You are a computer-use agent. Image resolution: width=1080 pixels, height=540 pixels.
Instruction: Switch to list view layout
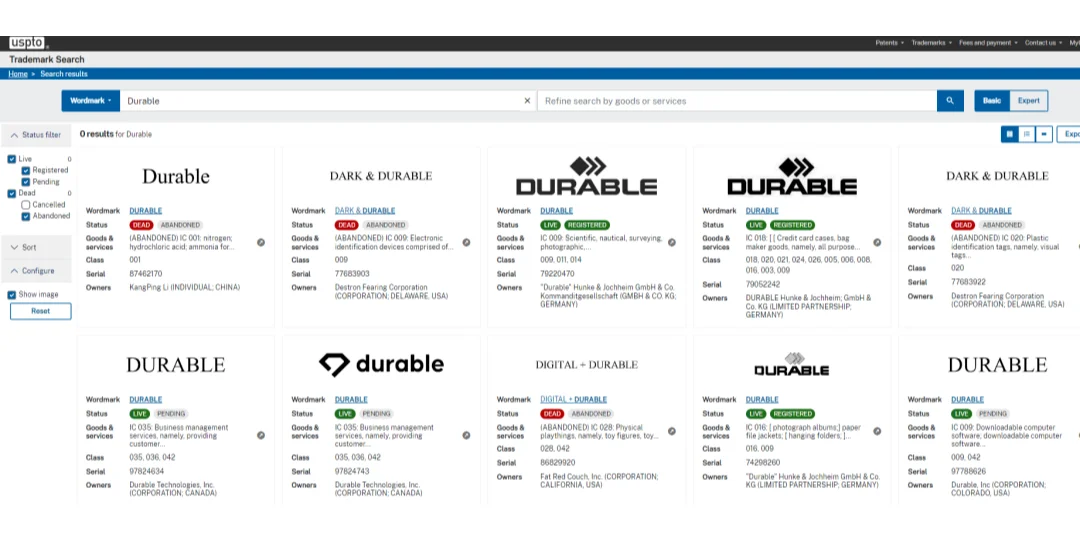pos(1027,134)
